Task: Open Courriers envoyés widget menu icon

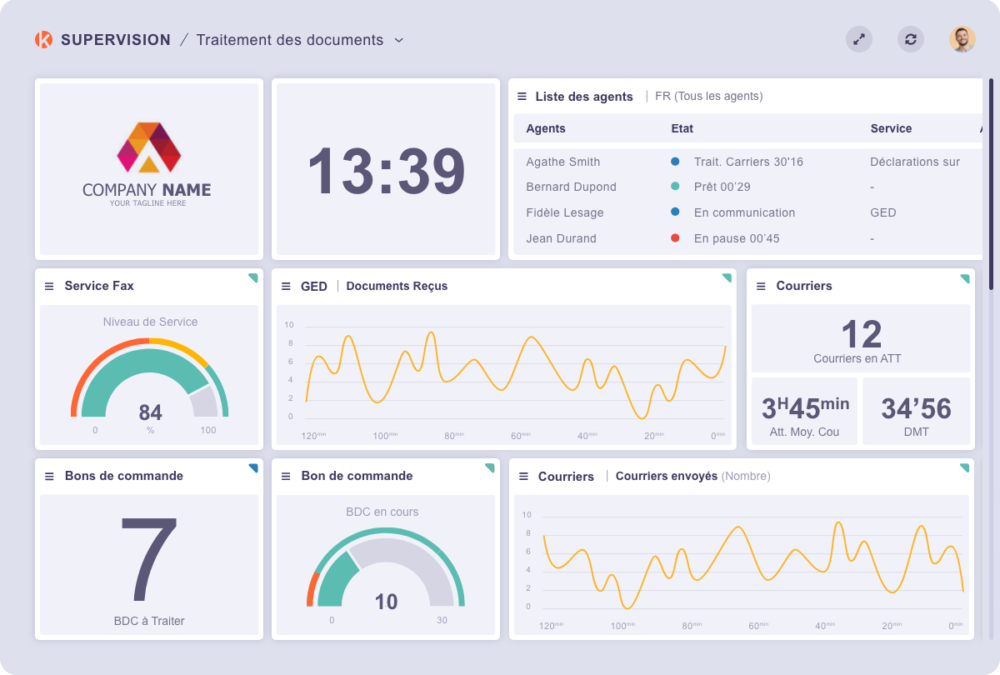Action: (x=524, y=477)
